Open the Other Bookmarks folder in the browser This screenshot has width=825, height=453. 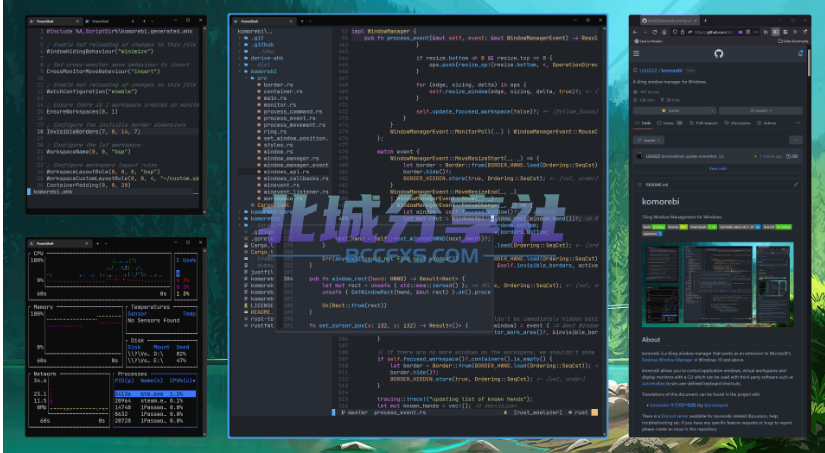792,41
